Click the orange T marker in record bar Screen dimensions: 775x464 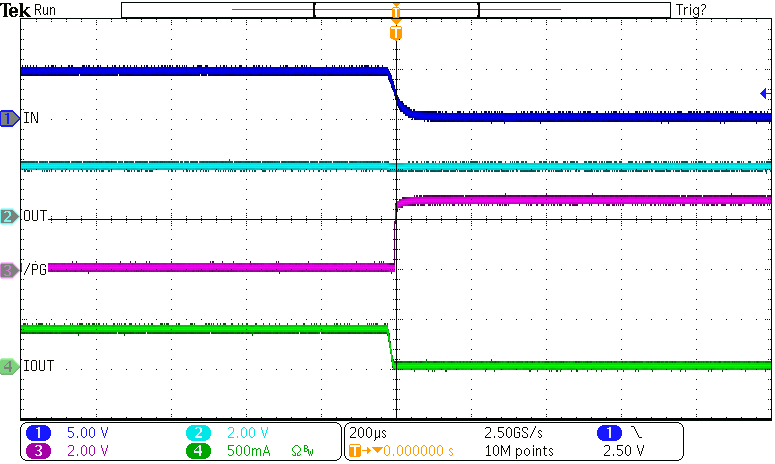396,11
